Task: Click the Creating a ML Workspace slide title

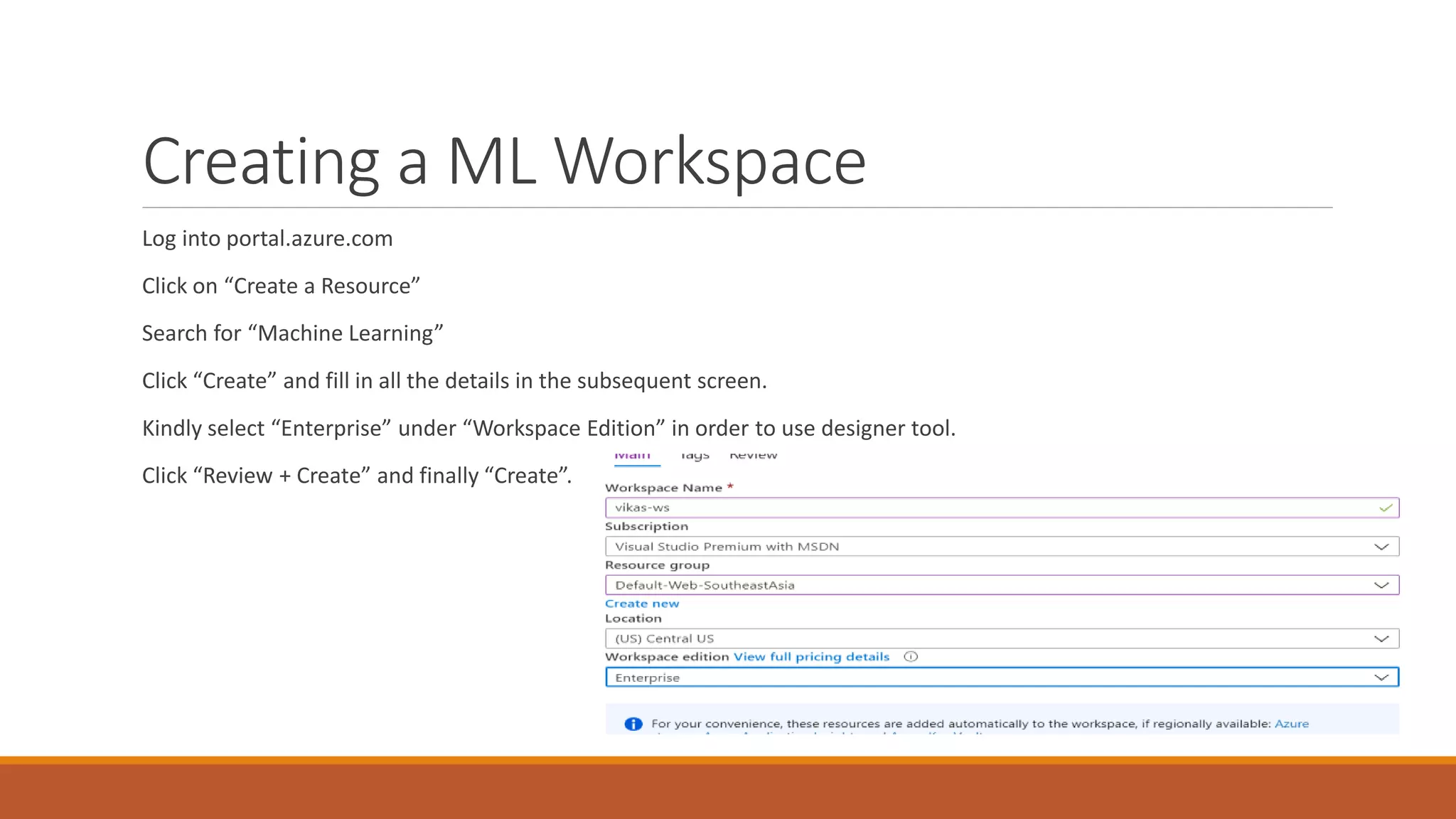Action: (504, 162)
